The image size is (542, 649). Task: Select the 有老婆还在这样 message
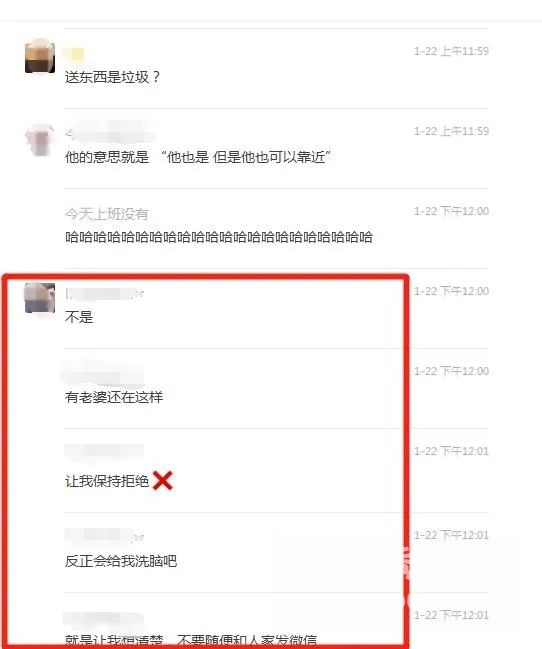114,397
